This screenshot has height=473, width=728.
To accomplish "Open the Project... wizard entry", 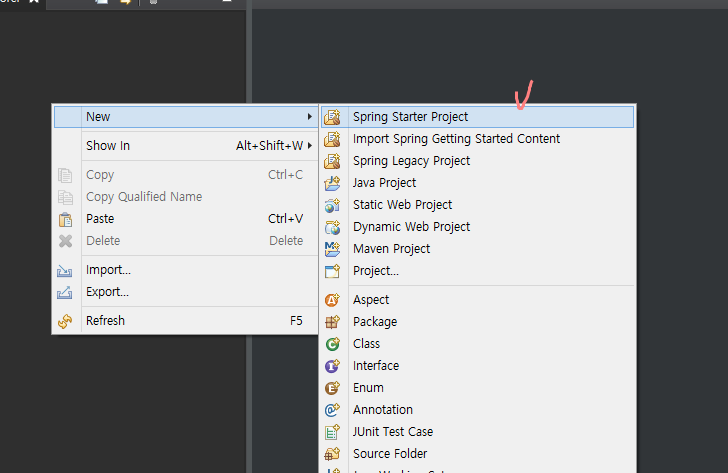I will coord(477,271).
